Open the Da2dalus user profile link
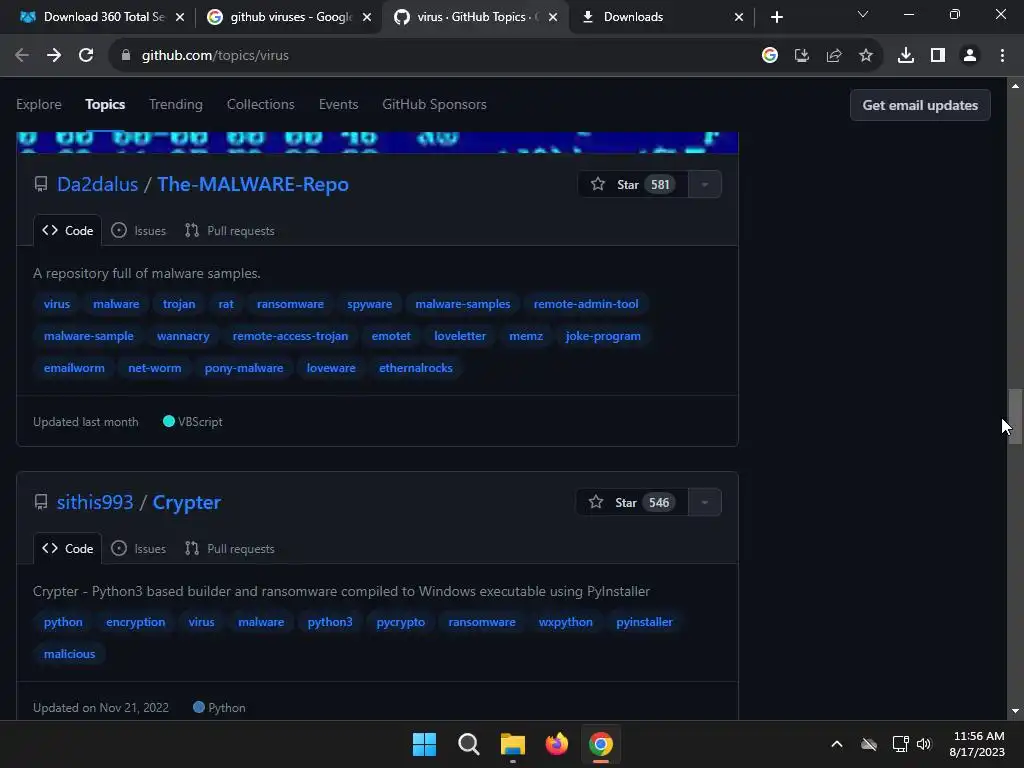The image size is (1024, 768). (97, 185)
